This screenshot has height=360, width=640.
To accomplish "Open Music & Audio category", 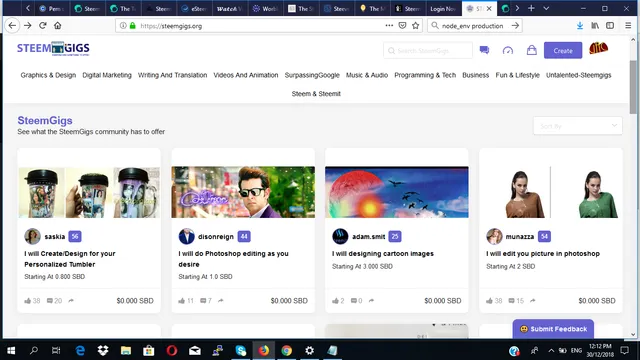I will [x=367, y=75].
